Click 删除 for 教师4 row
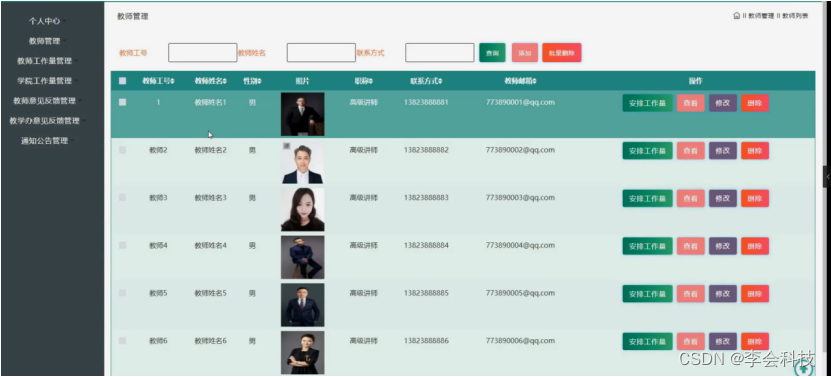This screenshot has width=831, height=377. tap(755, 246)
